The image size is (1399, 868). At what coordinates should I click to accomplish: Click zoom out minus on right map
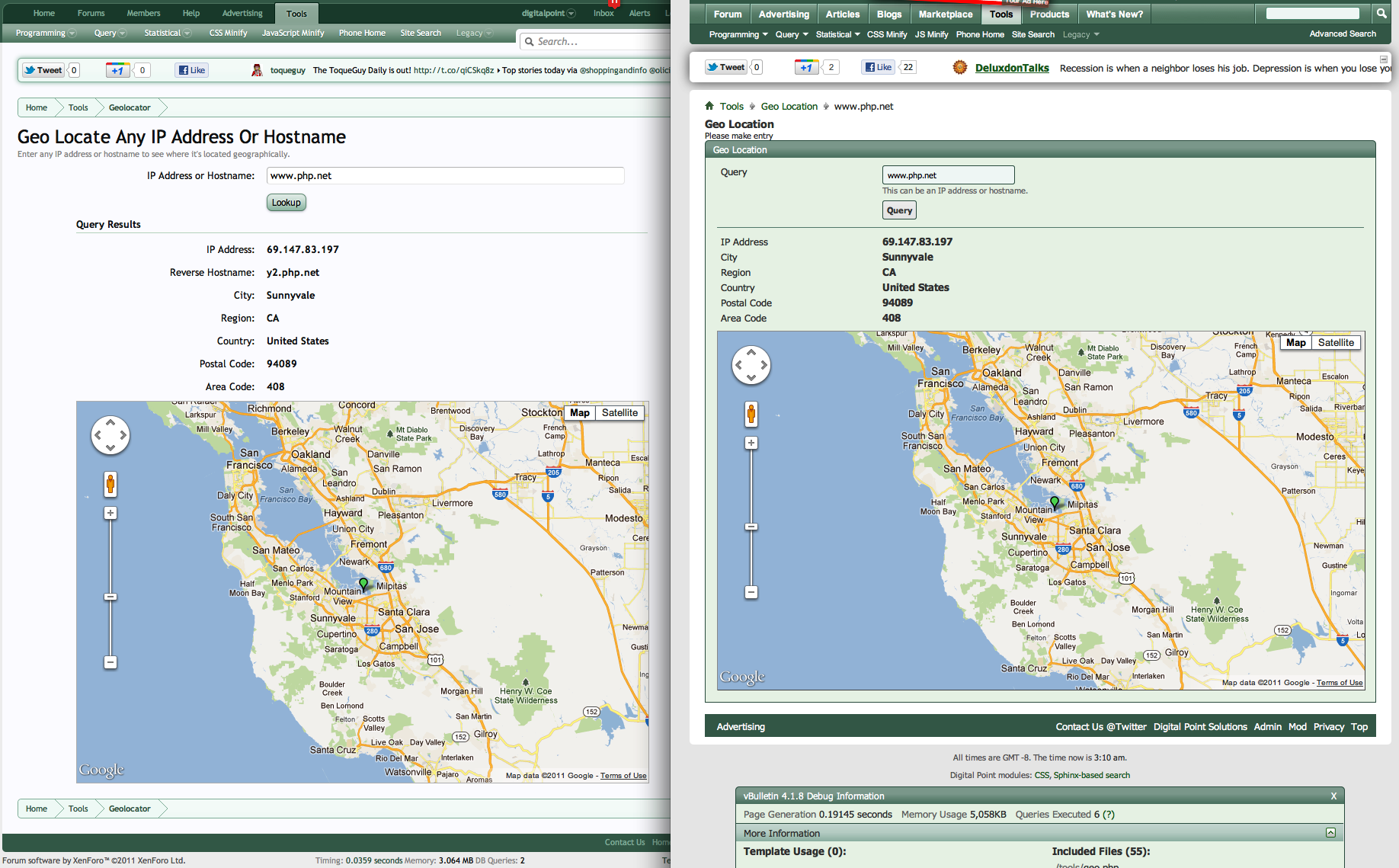pos(751,592)
